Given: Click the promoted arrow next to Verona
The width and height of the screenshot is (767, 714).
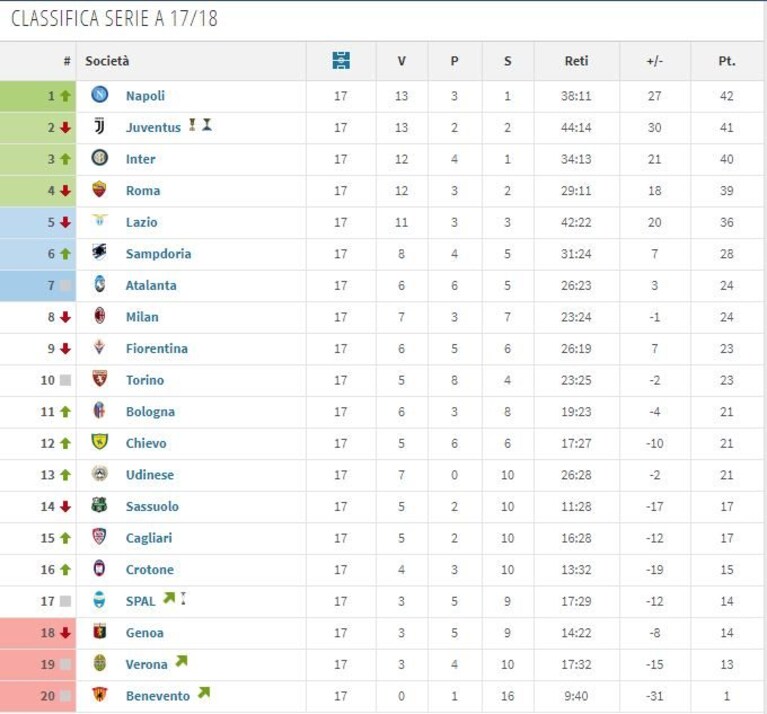Looking at the screenshot, I should pos(181,661).
